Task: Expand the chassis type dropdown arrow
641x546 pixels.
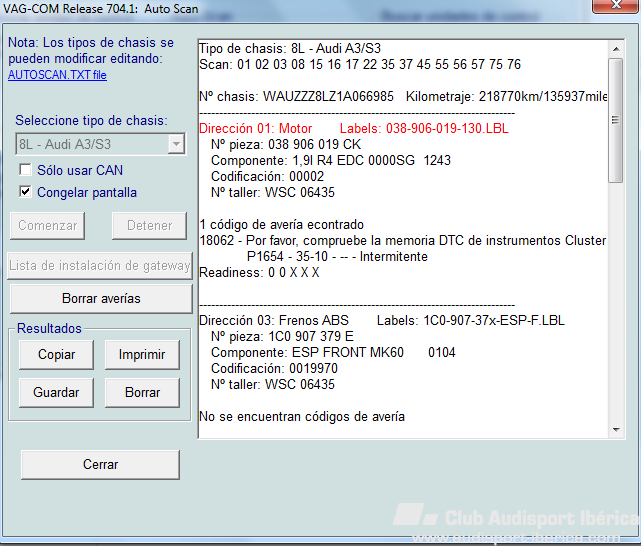Action: tap(176, 144)
